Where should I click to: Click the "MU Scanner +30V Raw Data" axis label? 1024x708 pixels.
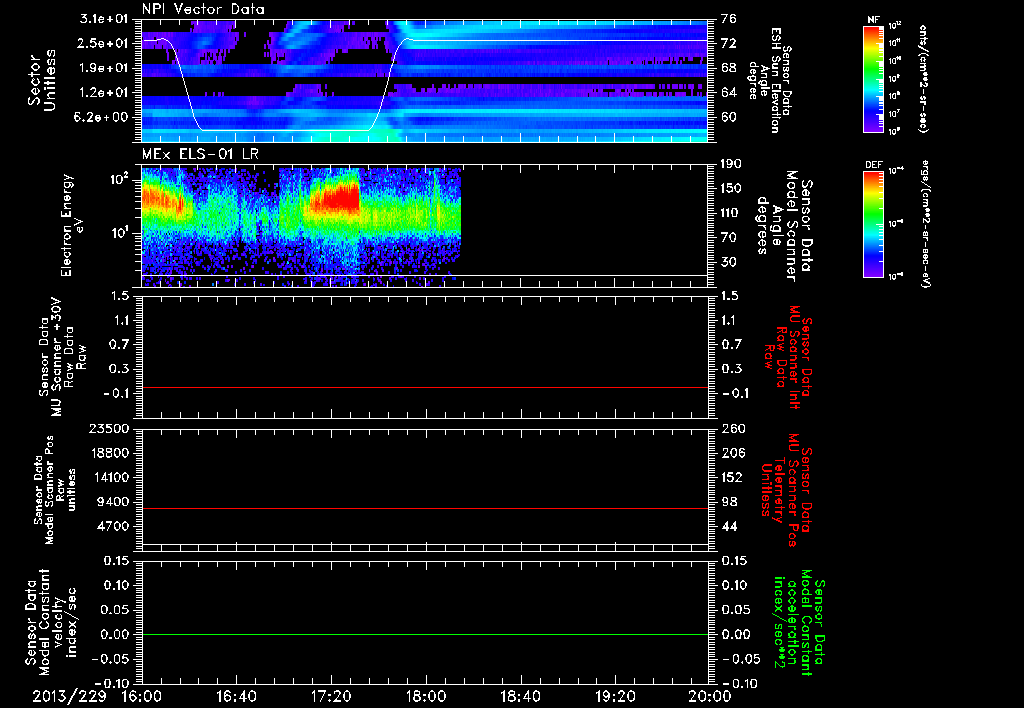pyautogui.click(x=63, y=357)
